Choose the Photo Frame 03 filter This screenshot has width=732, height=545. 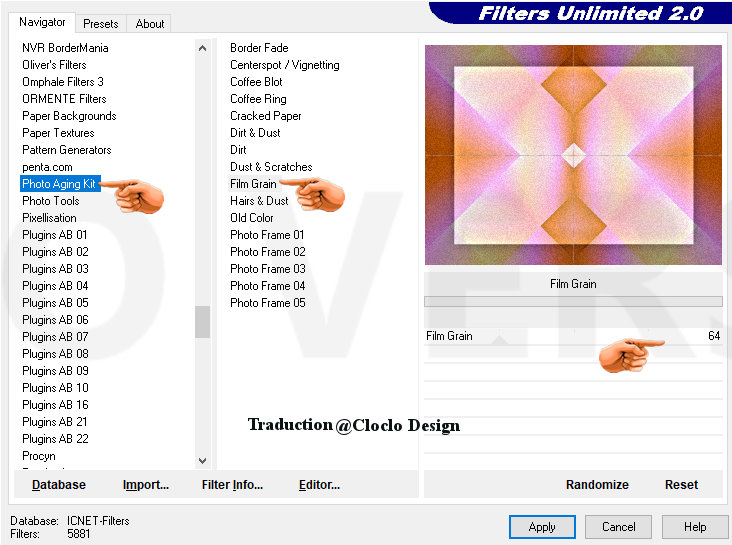click(x=267, y=269)
